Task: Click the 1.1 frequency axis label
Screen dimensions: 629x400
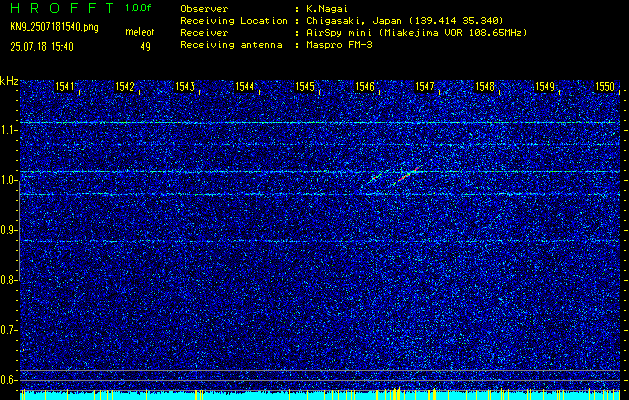Action: pyautogui.click(x=9, y=130)
